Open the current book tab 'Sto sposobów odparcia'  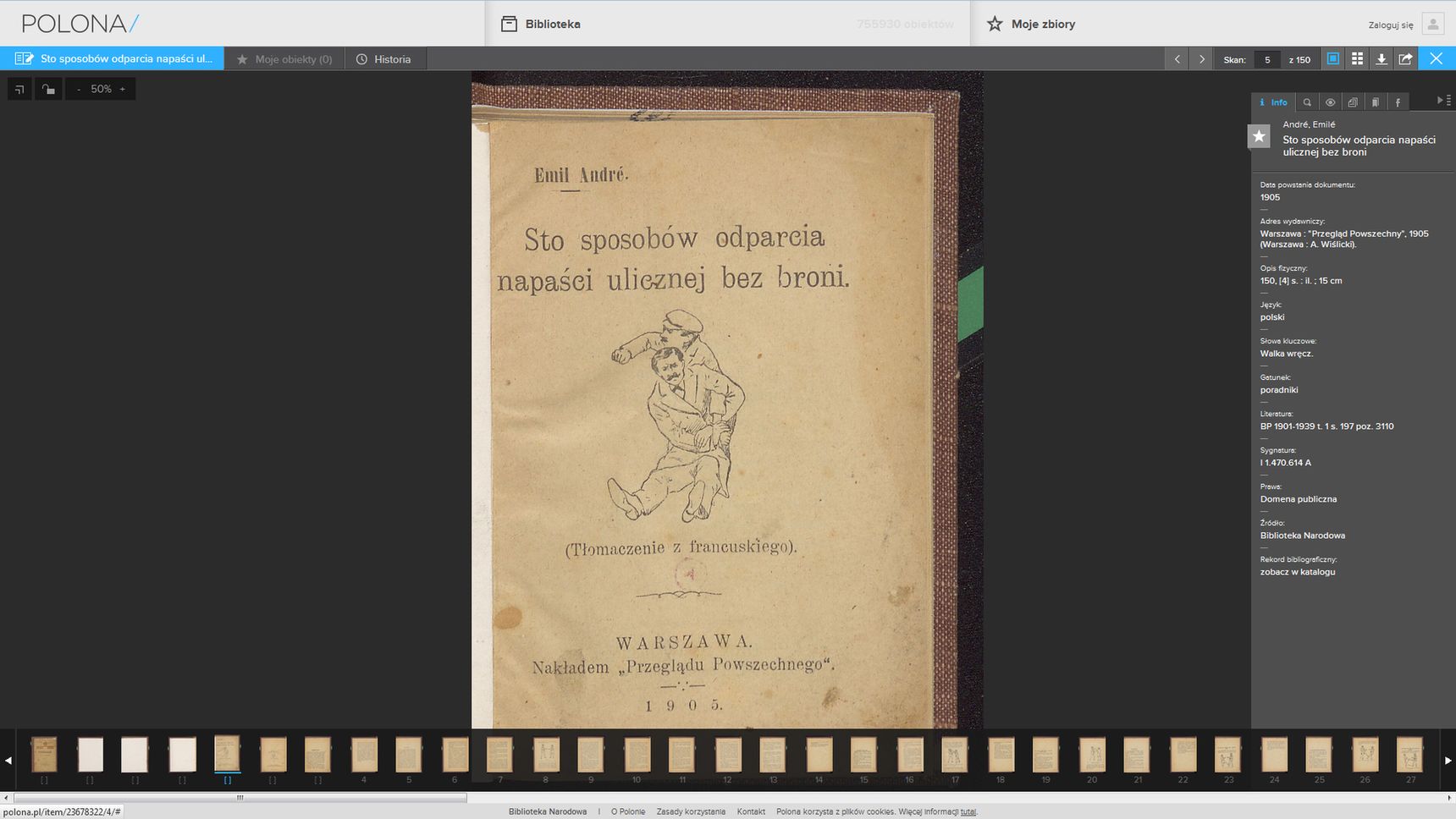tap(113, 58)
